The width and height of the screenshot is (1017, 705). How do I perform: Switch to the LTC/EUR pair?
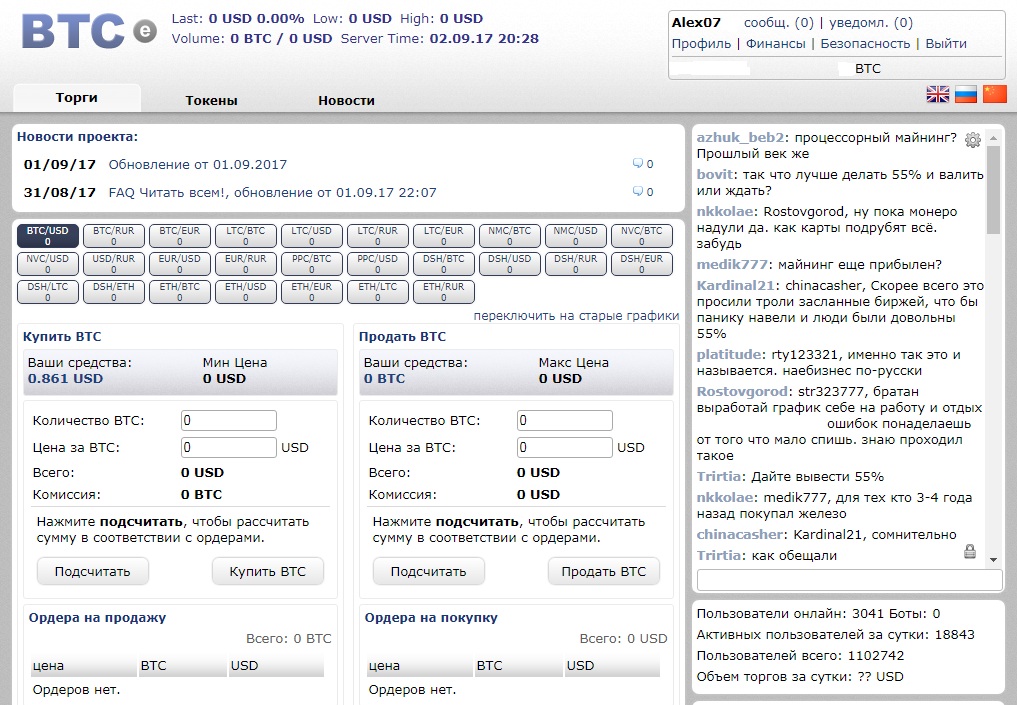[x=444, y=236]
